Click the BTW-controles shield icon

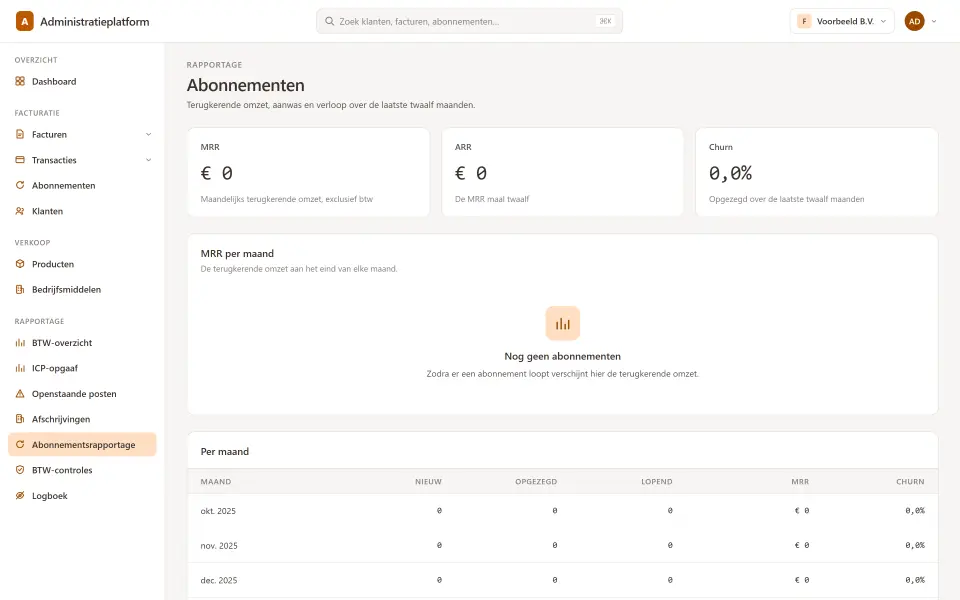click(20, 470)
